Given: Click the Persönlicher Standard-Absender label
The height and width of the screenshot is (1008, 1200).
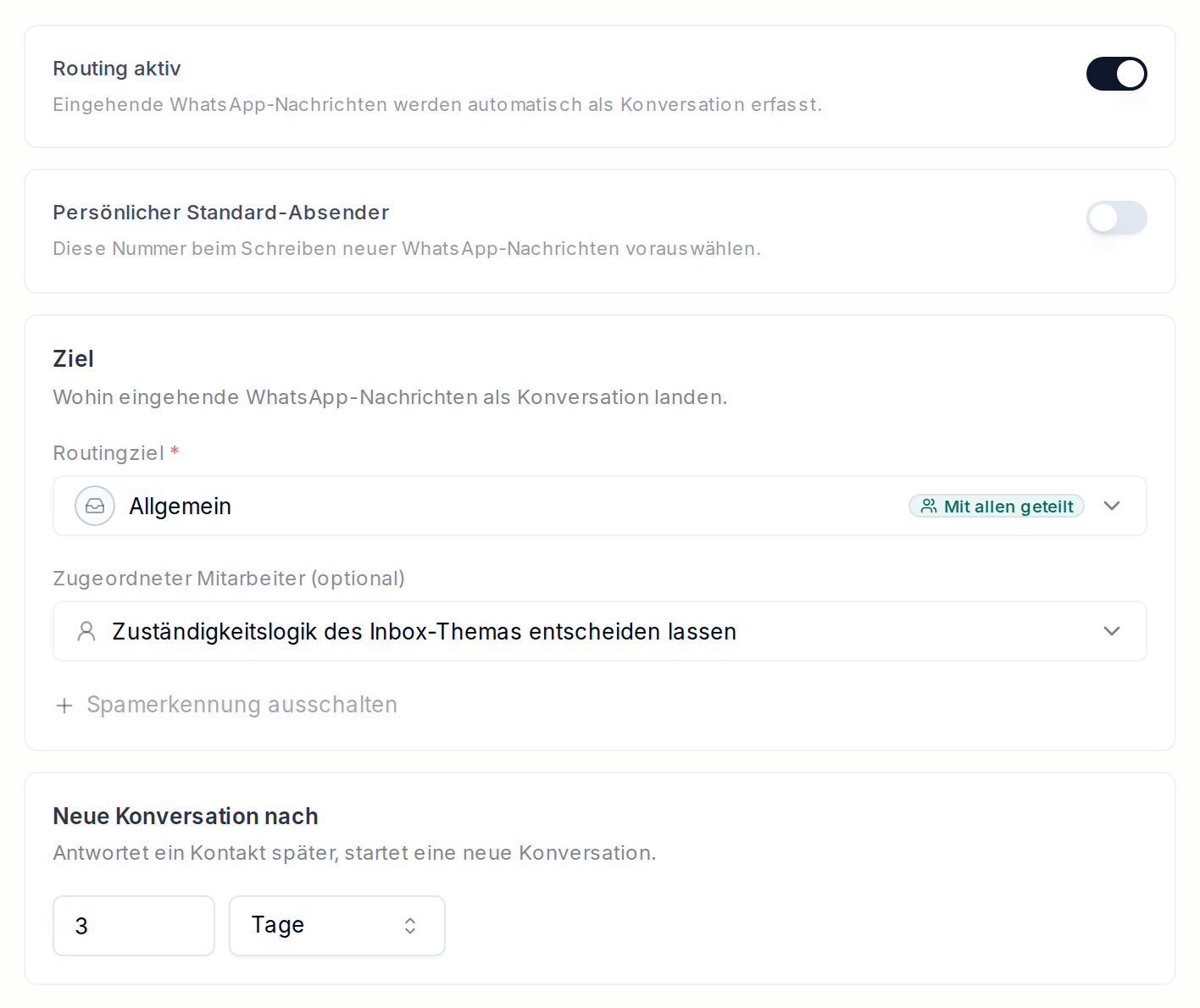Looking at the screenshot, I should coord(221,213).
